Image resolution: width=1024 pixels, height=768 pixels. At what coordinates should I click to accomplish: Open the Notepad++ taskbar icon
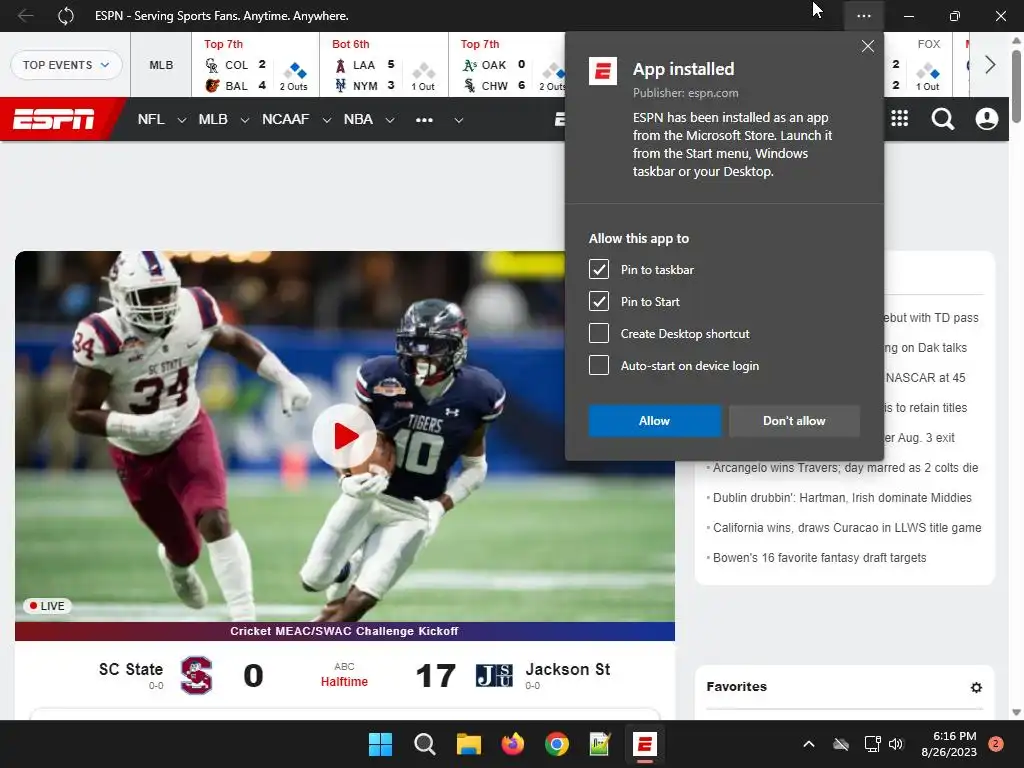pos(600,744)
